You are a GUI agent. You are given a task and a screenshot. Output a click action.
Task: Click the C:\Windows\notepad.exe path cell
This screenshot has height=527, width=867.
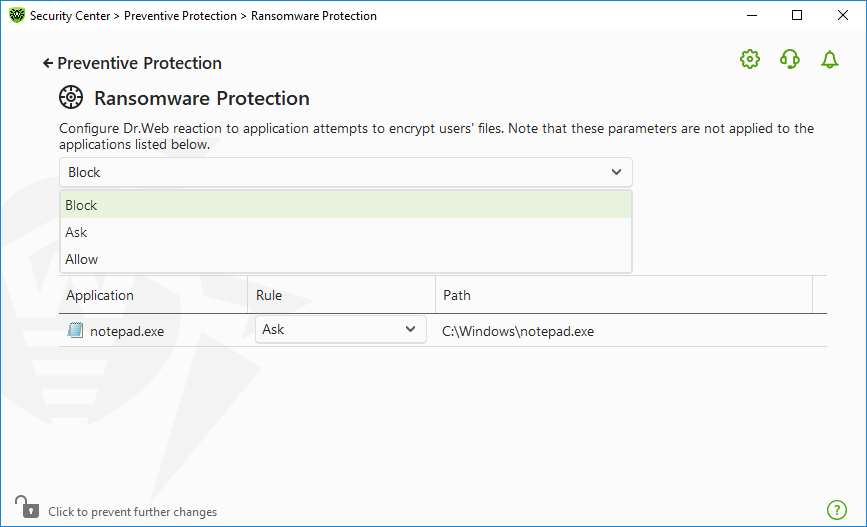coord(518,331)
